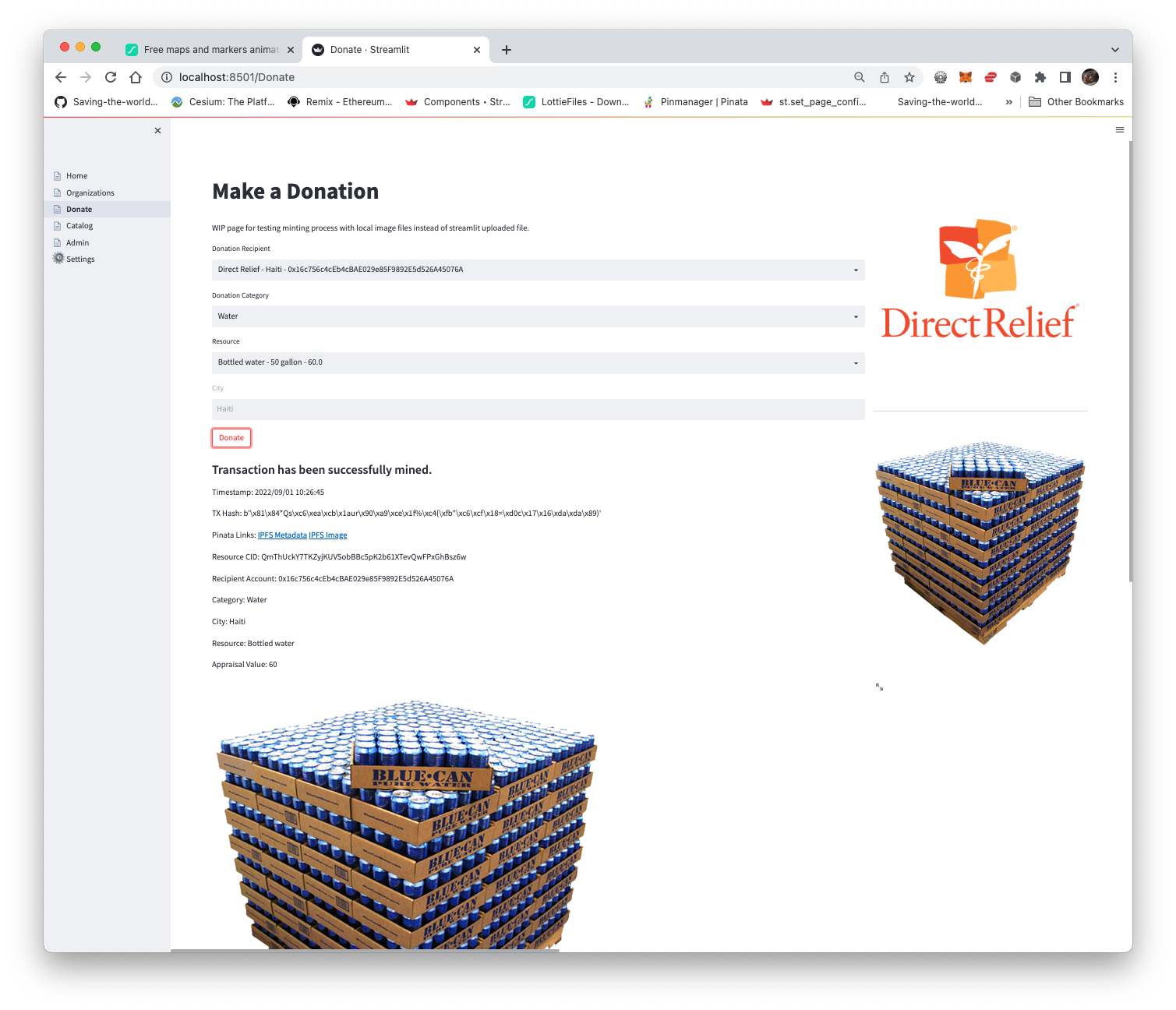The width and height of the screenshot is (1176, 1010).
Task: Click the Make a Donation heading
Action: click(295, 192)
